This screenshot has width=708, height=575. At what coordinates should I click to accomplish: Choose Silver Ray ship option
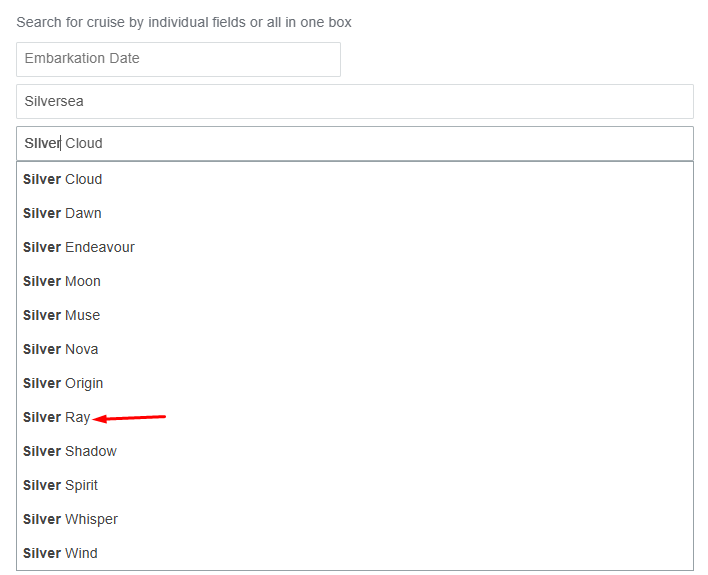coord(355,417)
